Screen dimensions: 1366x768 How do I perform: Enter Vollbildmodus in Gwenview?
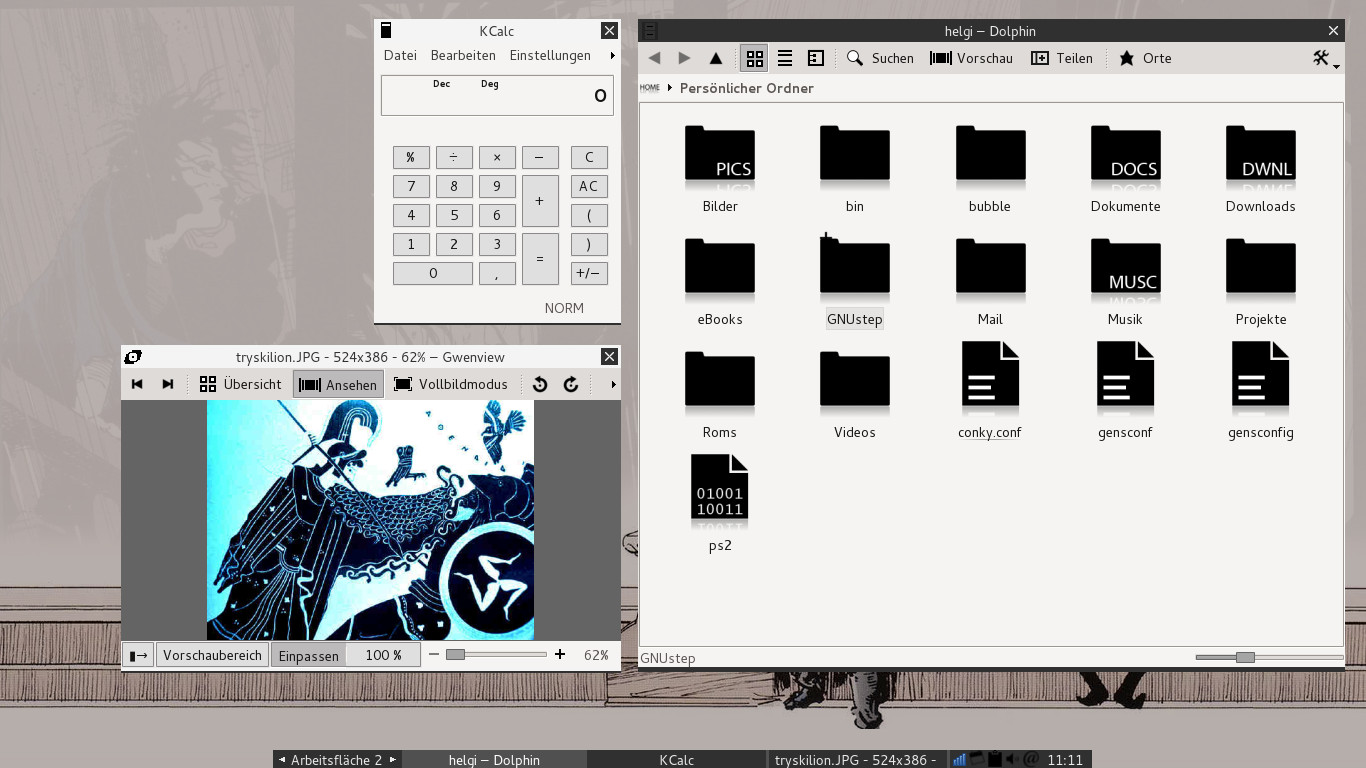click(x=450, y=384)
